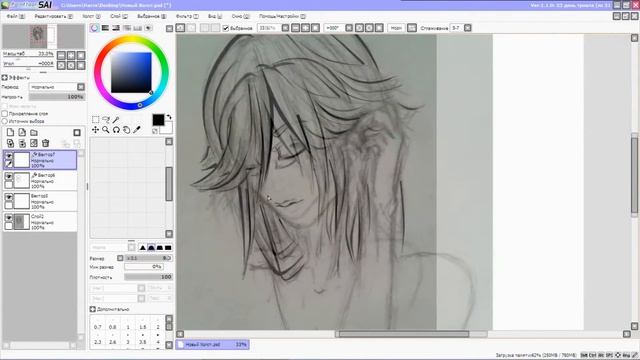The width and height of the screenshot is (640, 360).
Task: Collapse the color panel with corner button
Action: point(169,28)
